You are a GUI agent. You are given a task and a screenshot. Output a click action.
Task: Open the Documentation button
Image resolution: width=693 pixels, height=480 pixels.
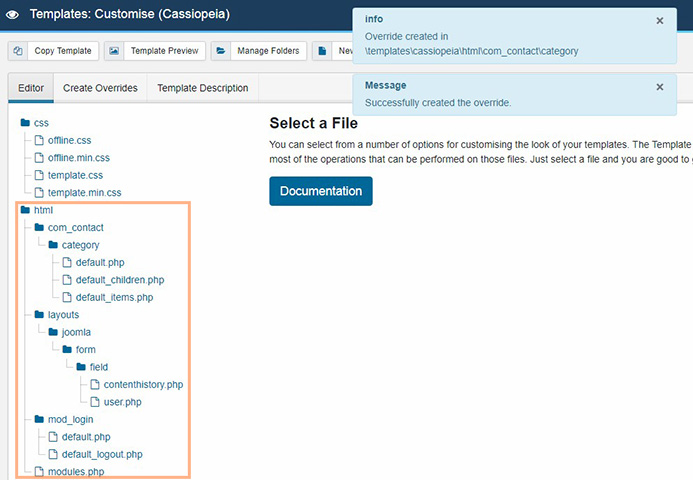pyautogui.click(x=320, y=191)
